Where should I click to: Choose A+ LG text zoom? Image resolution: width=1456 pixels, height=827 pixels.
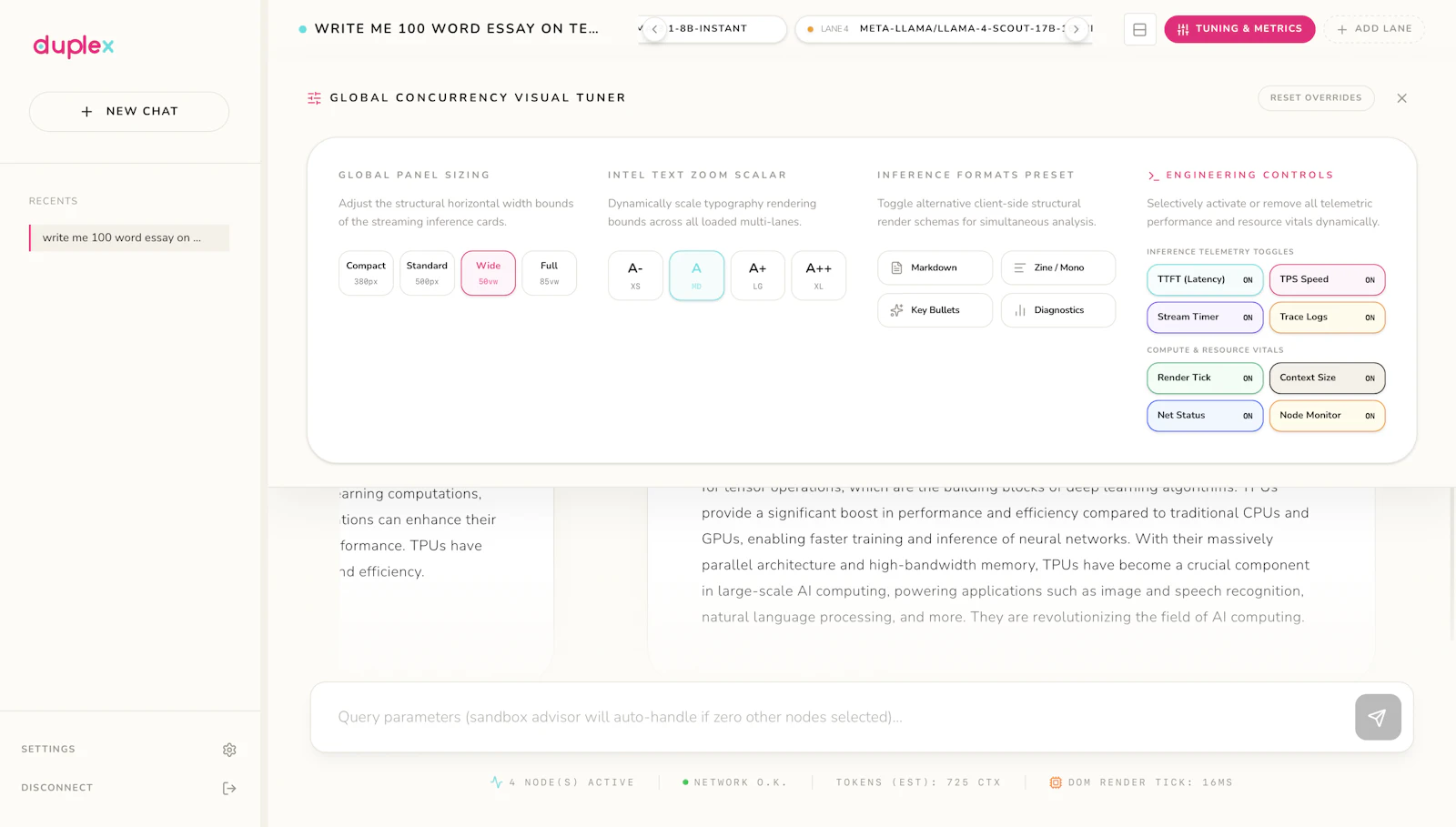(757, 276)
